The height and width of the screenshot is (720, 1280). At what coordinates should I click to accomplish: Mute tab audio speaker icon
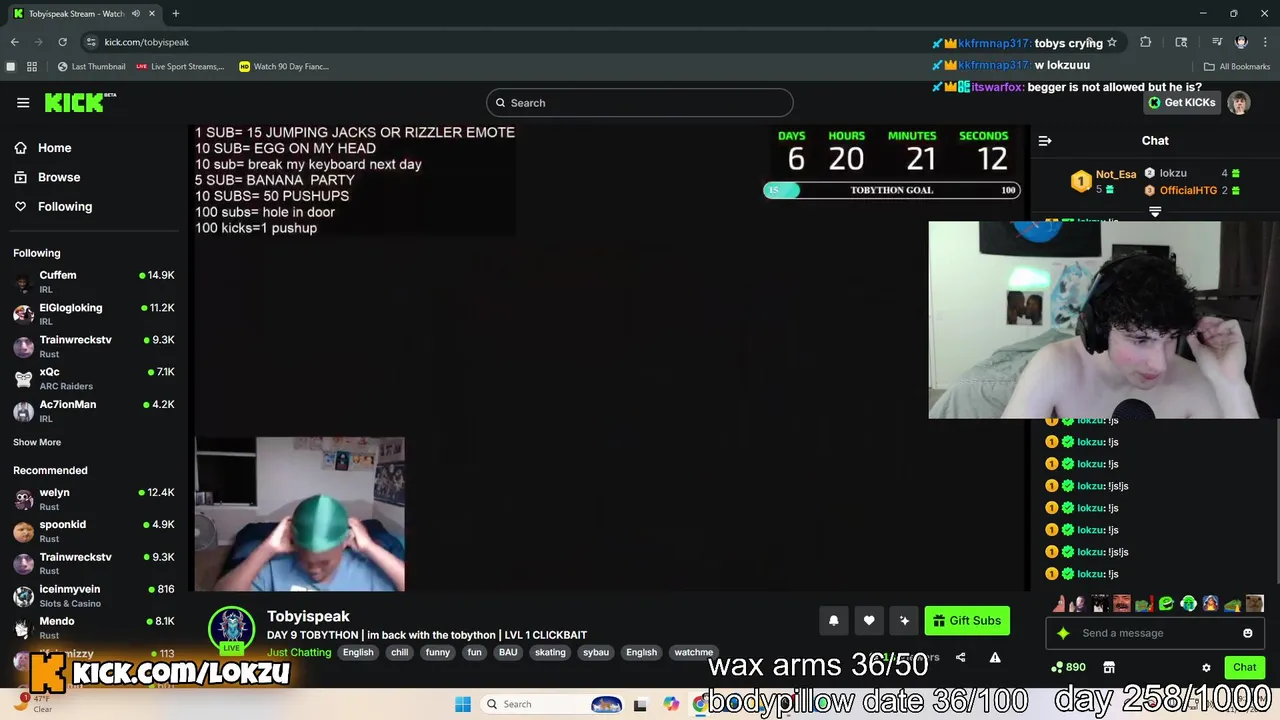pos(135,14)
